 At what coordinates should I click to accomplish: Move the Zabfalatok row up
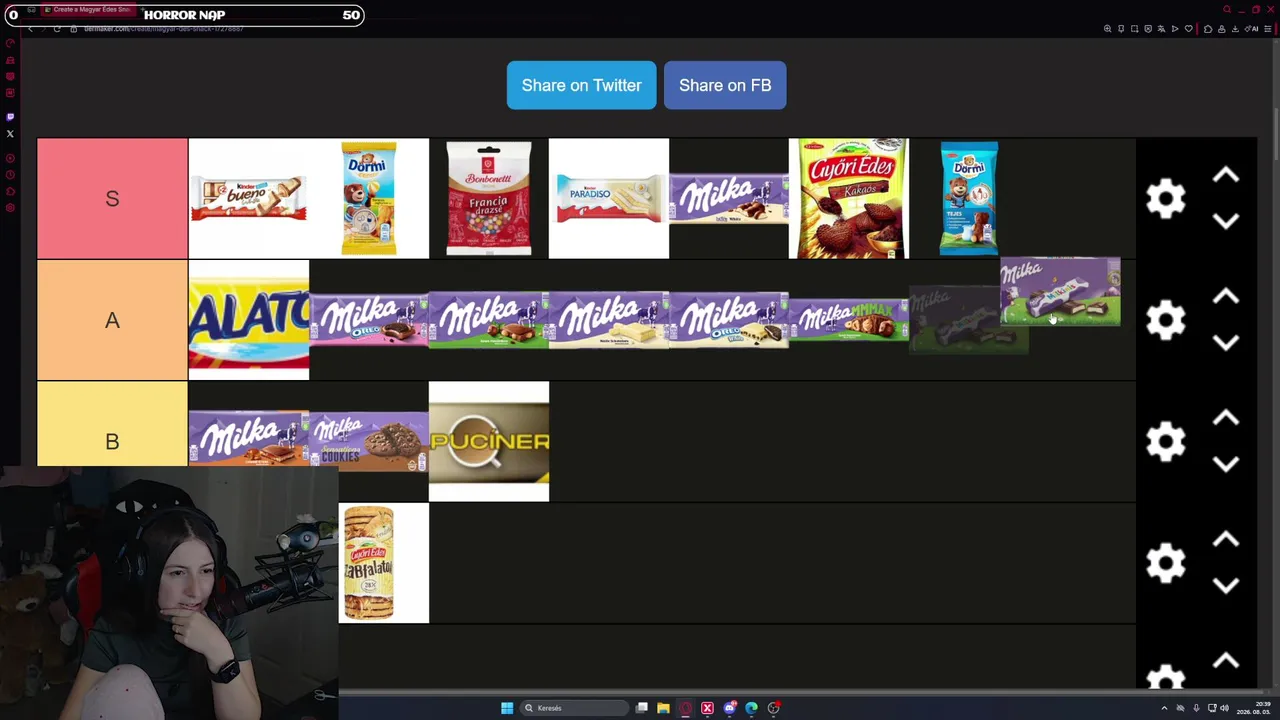tap(1226, 540)
